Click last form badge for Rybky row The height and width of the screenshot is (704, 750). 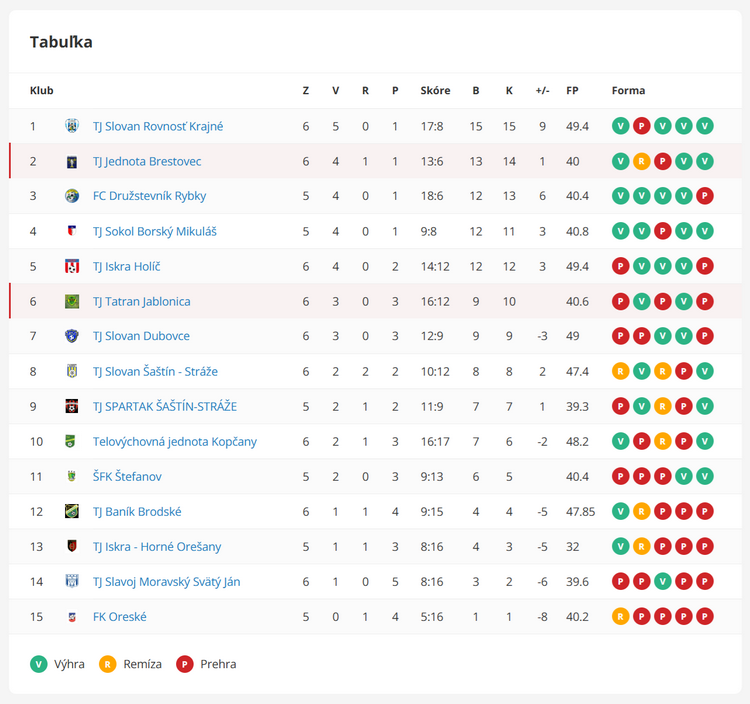705,196
